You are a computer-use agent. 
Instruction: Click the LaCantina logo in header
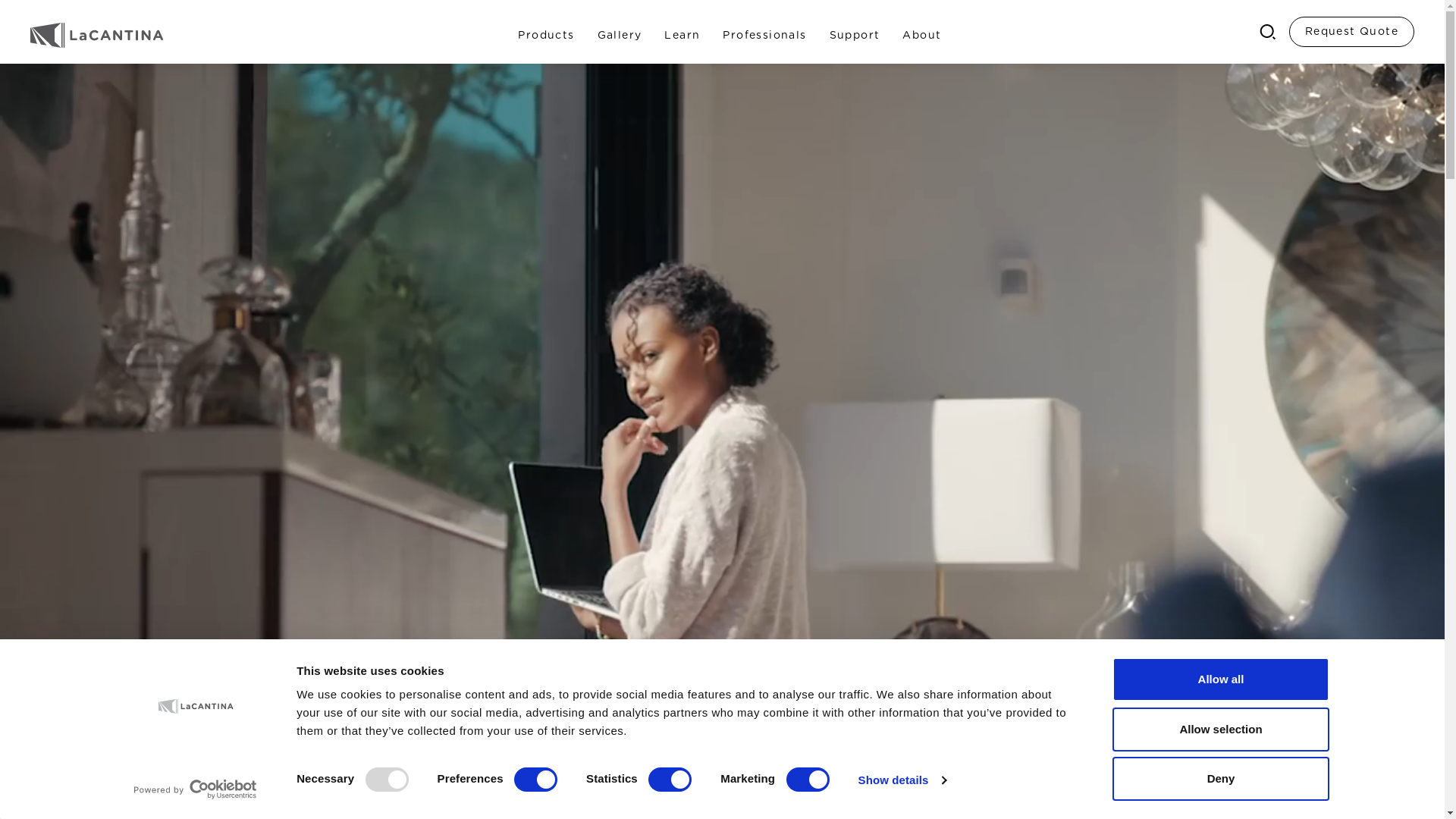click(96, 35)
